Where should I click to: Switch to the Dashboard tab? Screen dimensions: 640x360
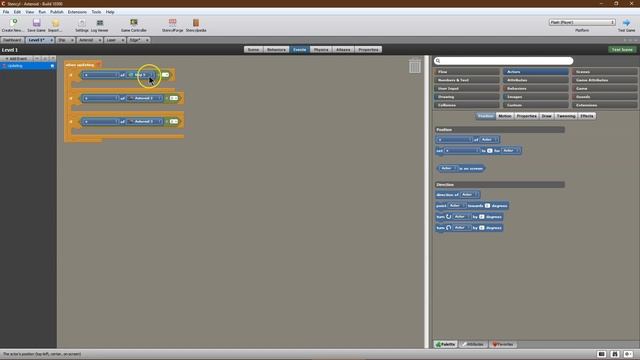pos(12,40)
